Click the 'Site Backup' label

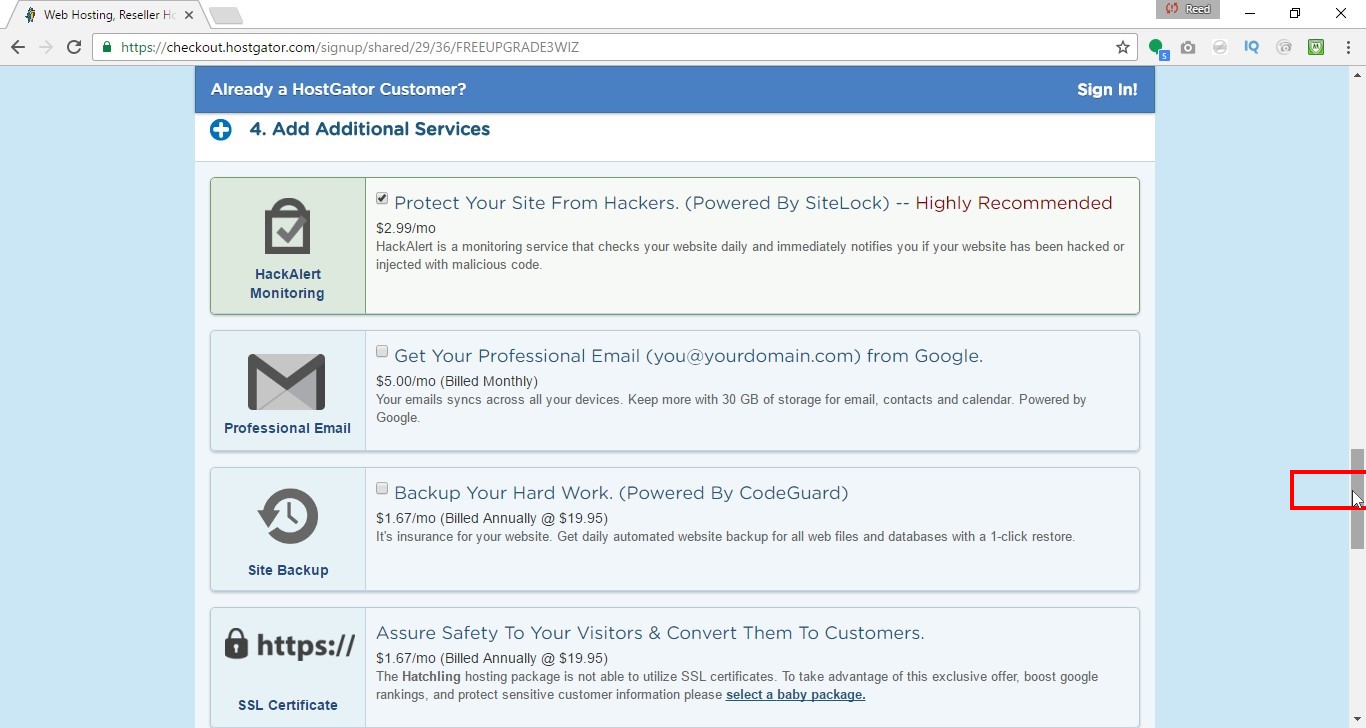click(x=288, y=570)
